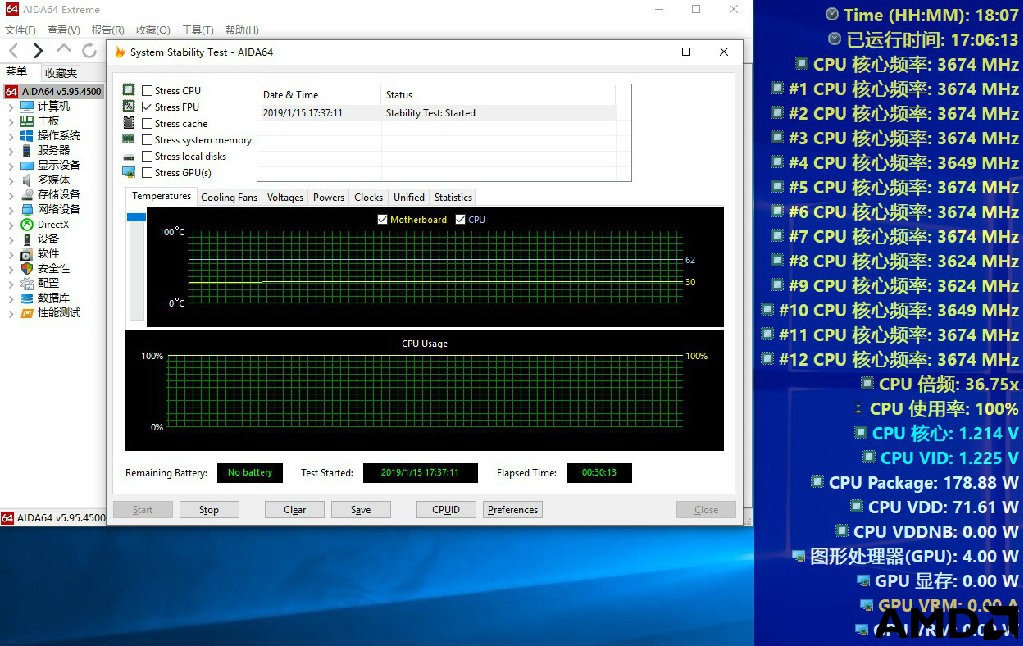Select the 设备 devices icon in tree

click(27, 239)
